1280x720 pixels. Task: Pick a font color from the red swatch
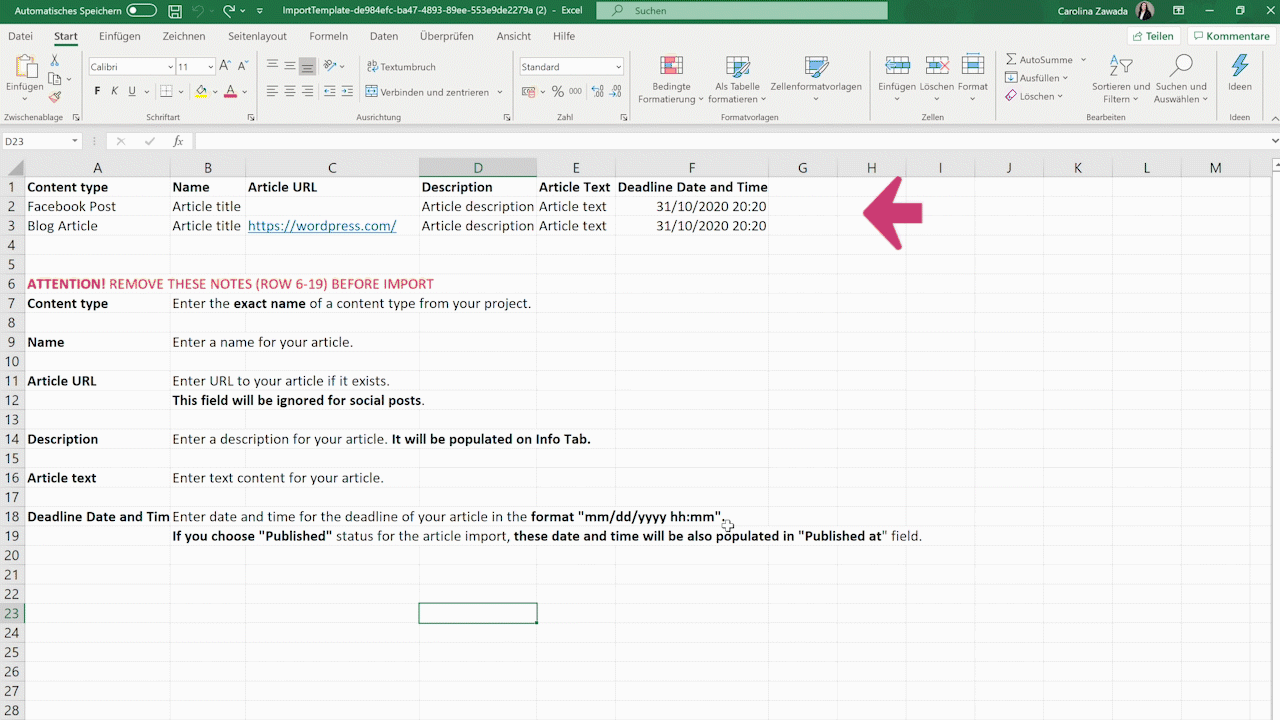[228, 91]
